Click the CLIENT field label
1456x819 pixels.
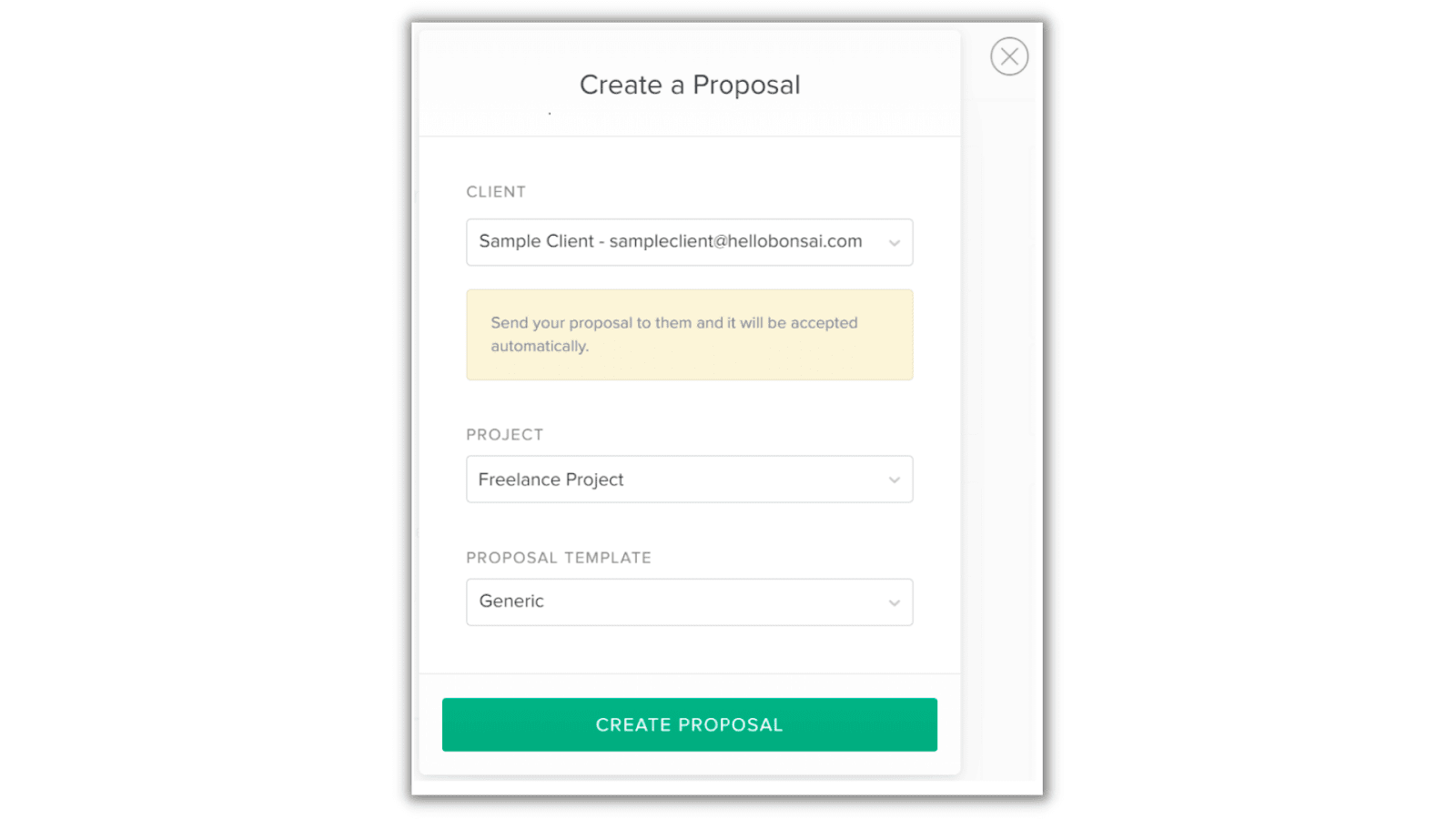[496, 192]
